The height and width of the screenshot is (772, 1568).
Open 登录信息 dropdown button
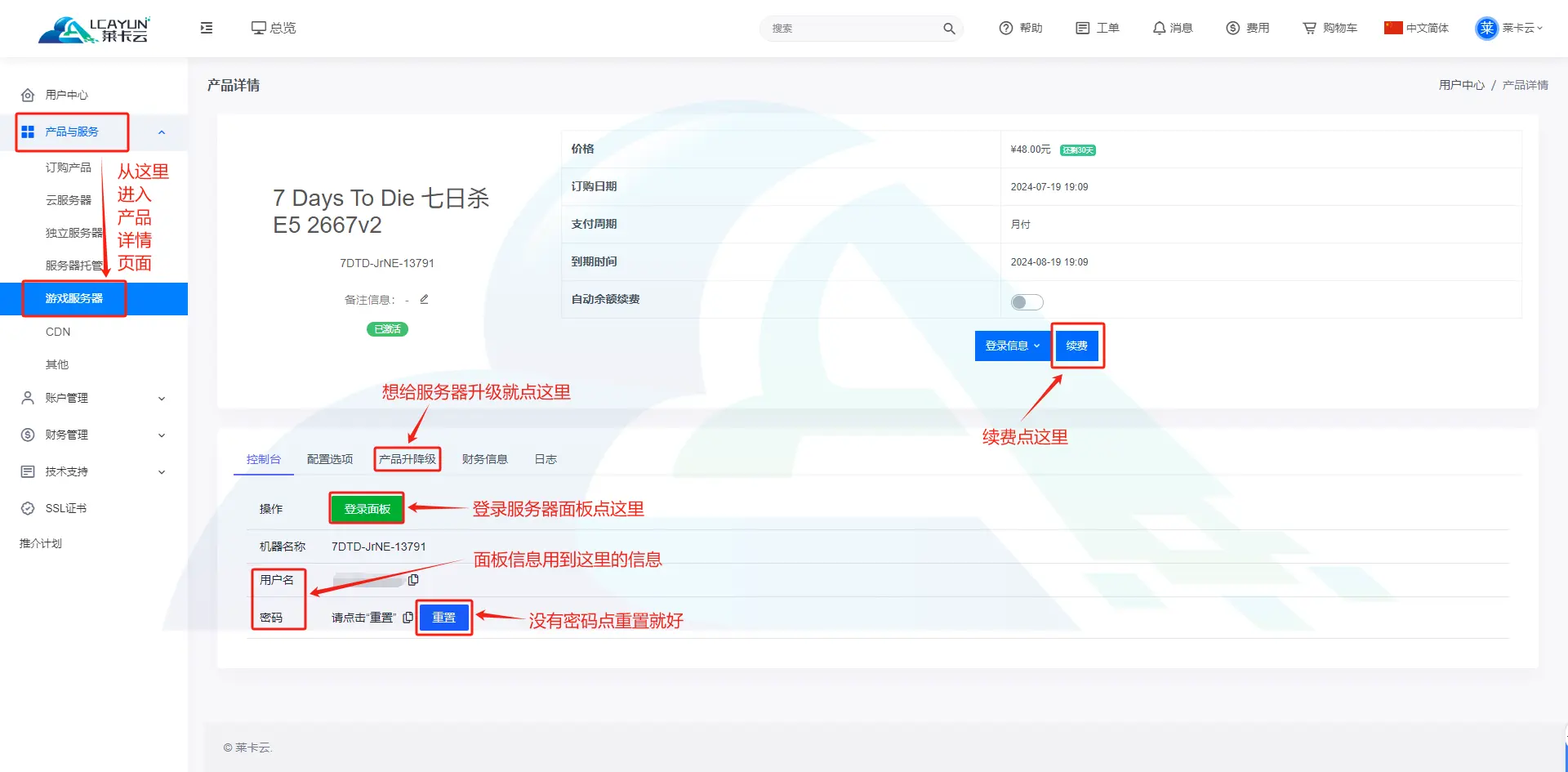click(x=1013, y=346)
